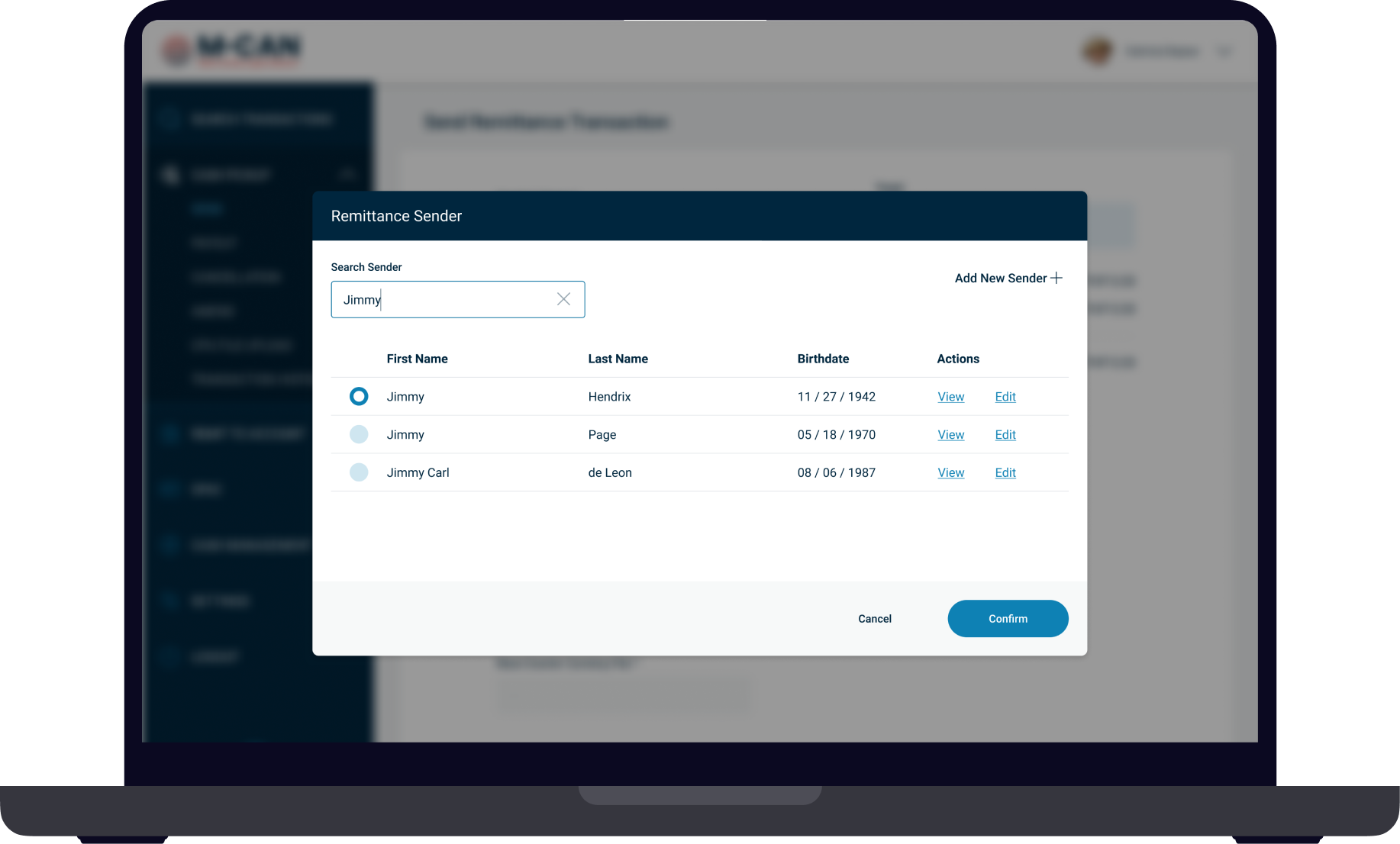Edit the Jimmy Hendrix sender record
This screenshot has height=844, width=1400.
click(x=1005, y=397)
